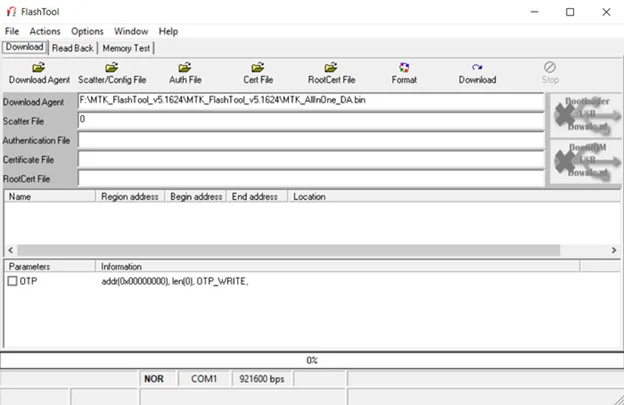Image resolution: width=624 pixels, height=405 pixels.
Task: Start flashing with the Download icon
Action: pyautogui.click(x=477, y=67)
